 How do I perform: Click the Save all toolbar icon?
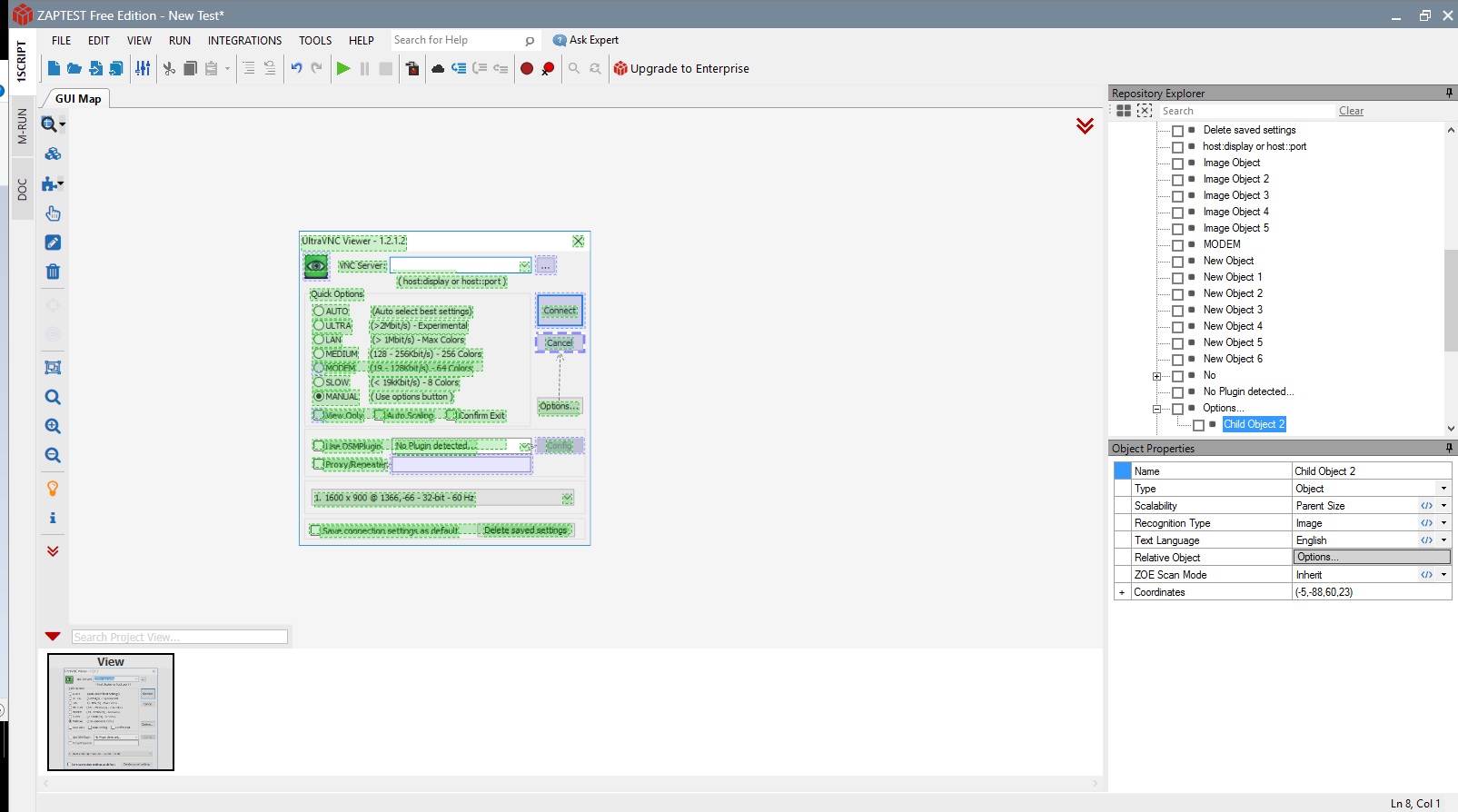tap(116, 68)
